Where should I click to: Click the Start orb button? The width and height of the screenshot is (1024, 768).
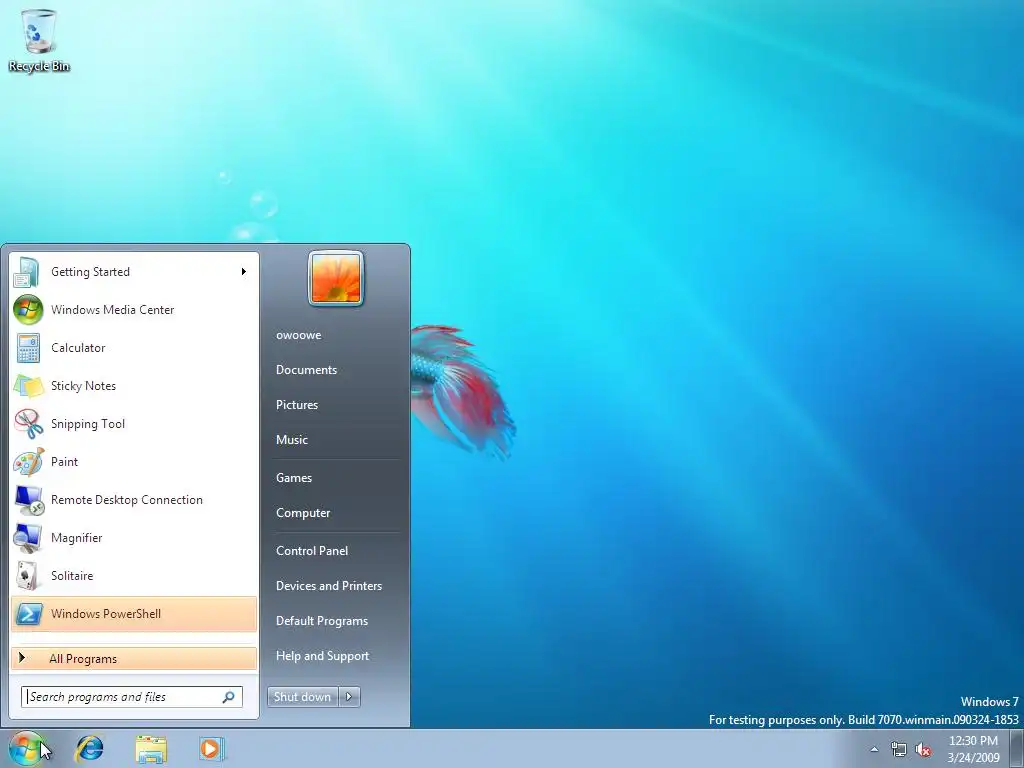tap(26, 748)
